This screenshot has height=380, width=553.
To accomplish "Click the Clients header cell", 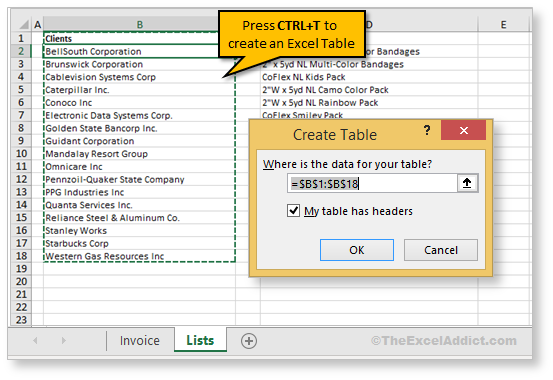I will point(139,38).
